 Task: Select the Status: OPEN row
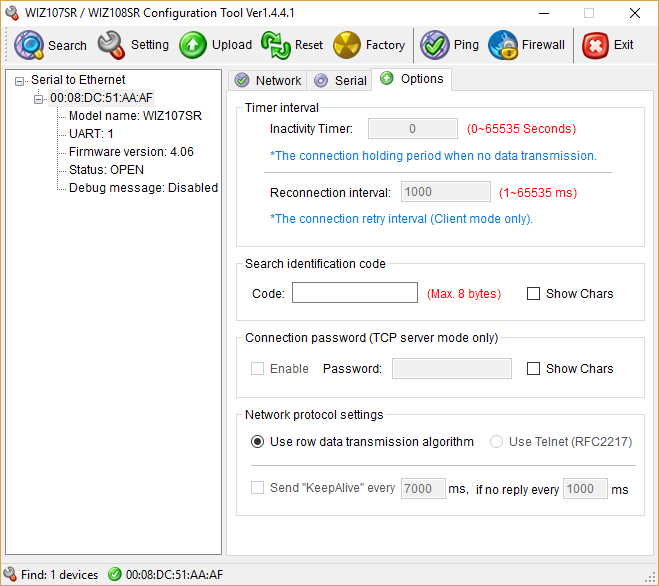106,170
